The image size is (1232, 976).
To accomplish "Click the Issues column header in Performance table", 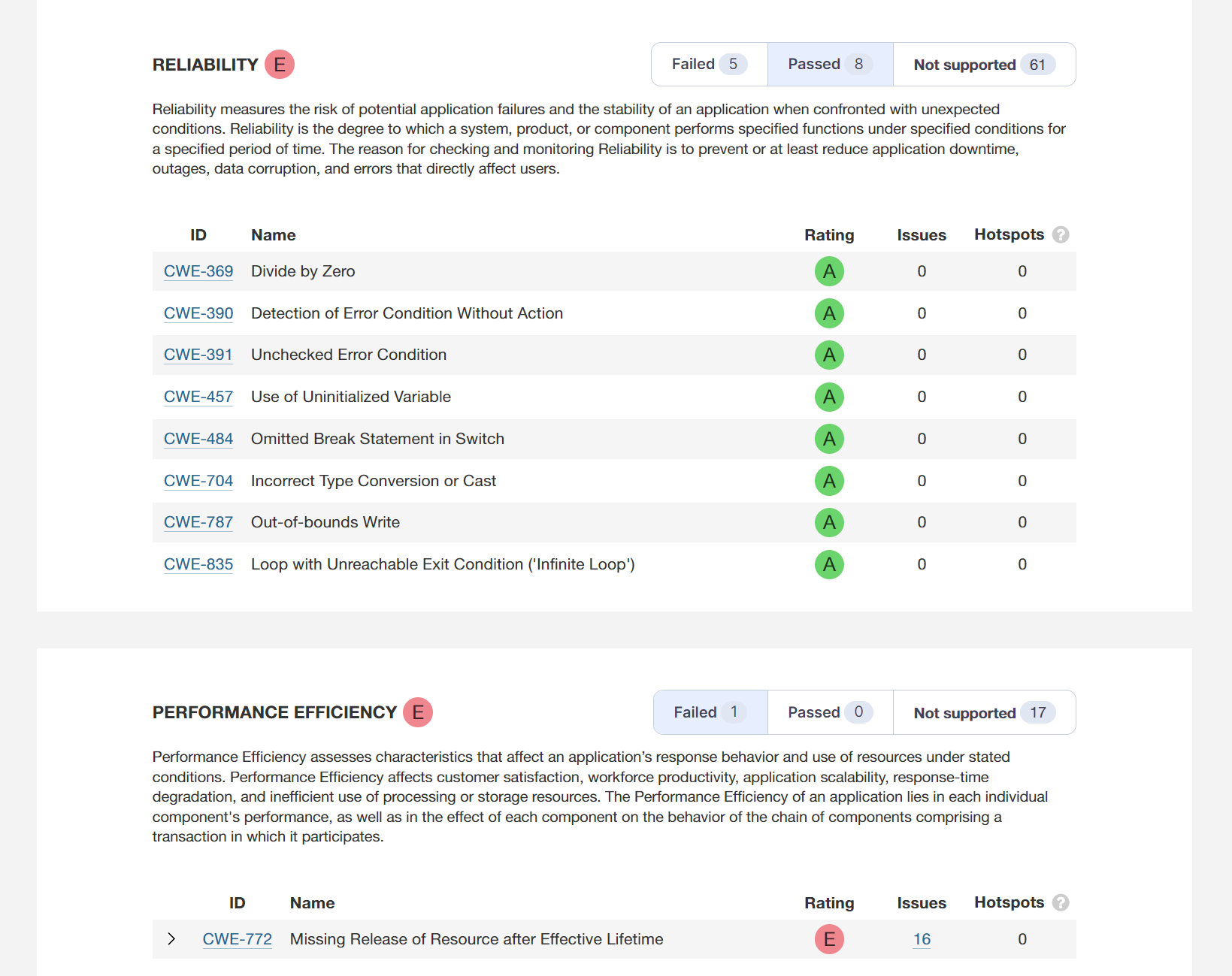I will [922, 903].
